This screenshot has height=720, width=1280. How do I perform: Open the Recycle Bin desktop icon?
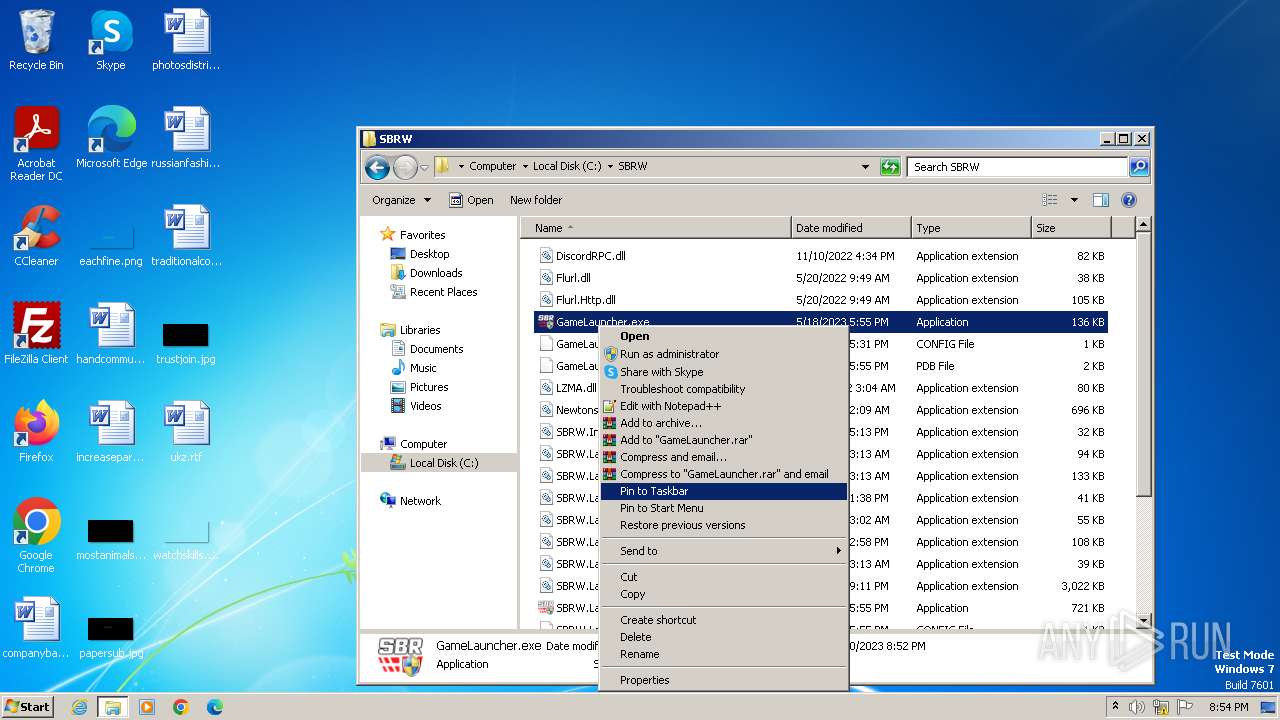tap(36, 40)
